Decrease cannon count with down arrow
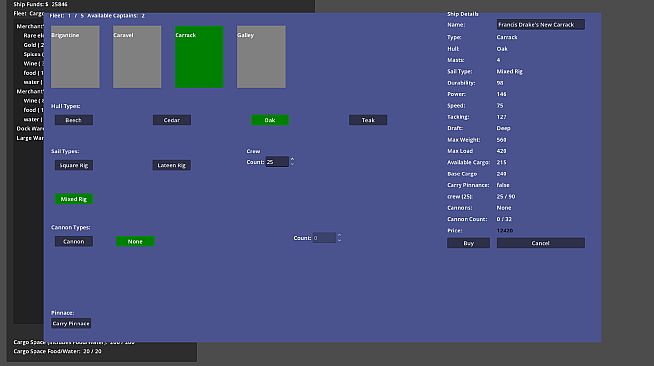Image resolution: width=654 pixels, height=366 pixels. click(x=340, y=241)
